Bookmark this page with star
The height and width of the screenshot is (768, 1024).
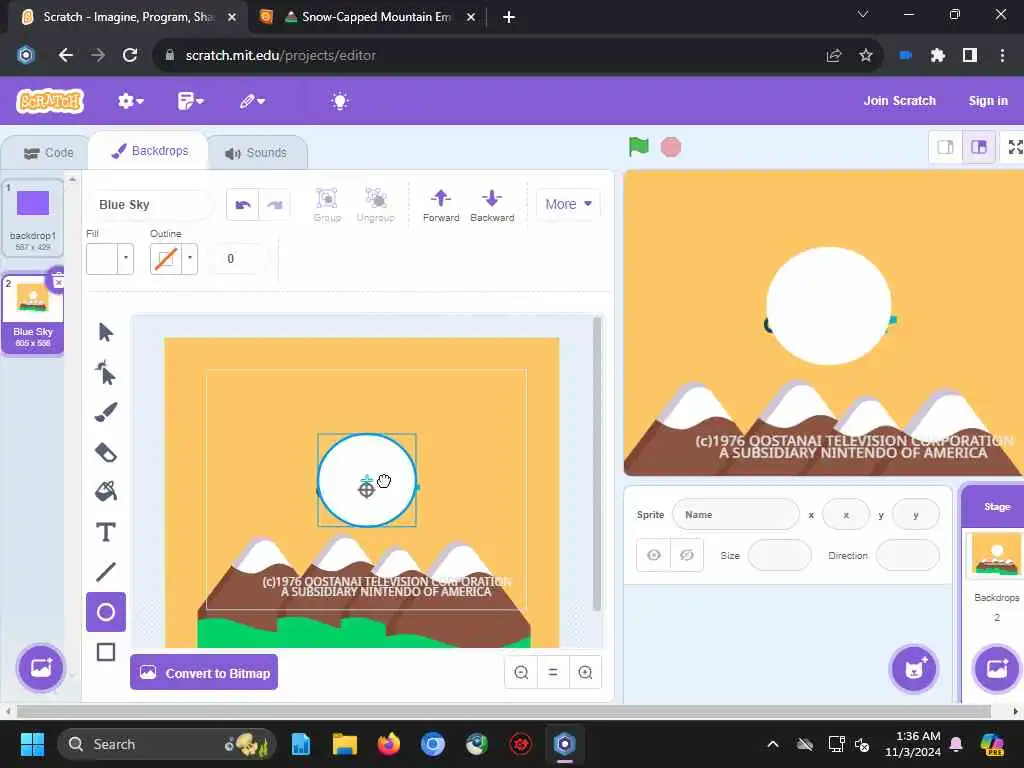click(866, 56)
